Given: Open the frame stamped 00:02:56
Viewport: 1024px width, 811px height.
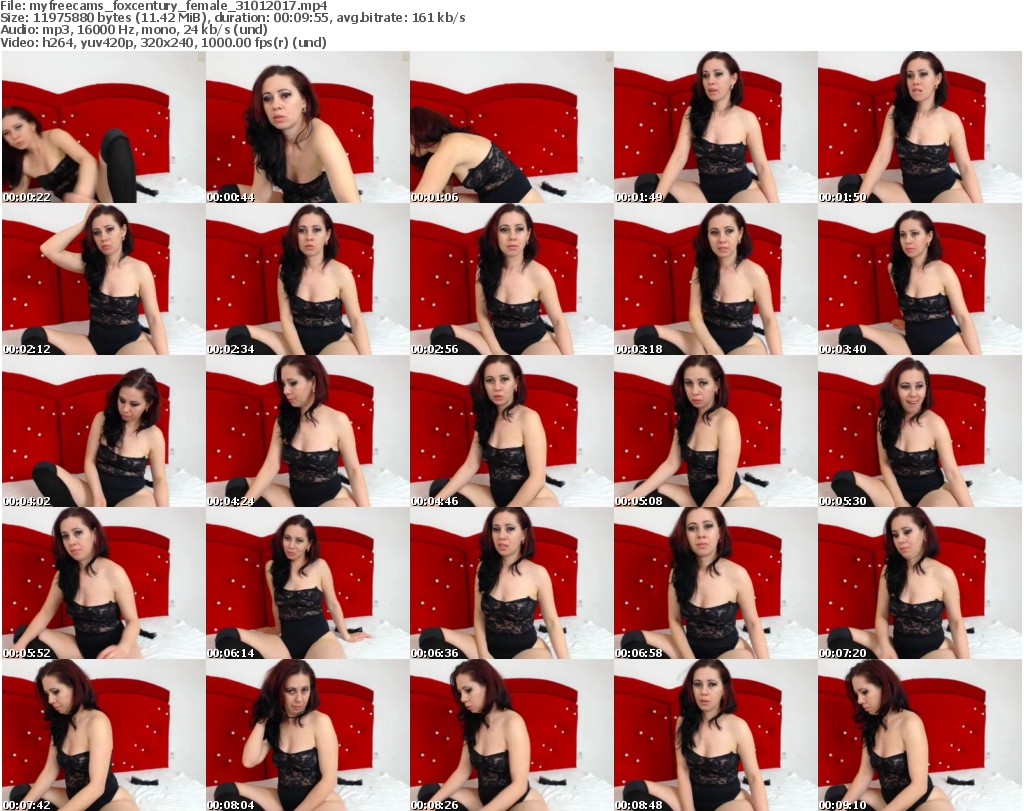Looking at the screenshot, I should click(511, 279).
